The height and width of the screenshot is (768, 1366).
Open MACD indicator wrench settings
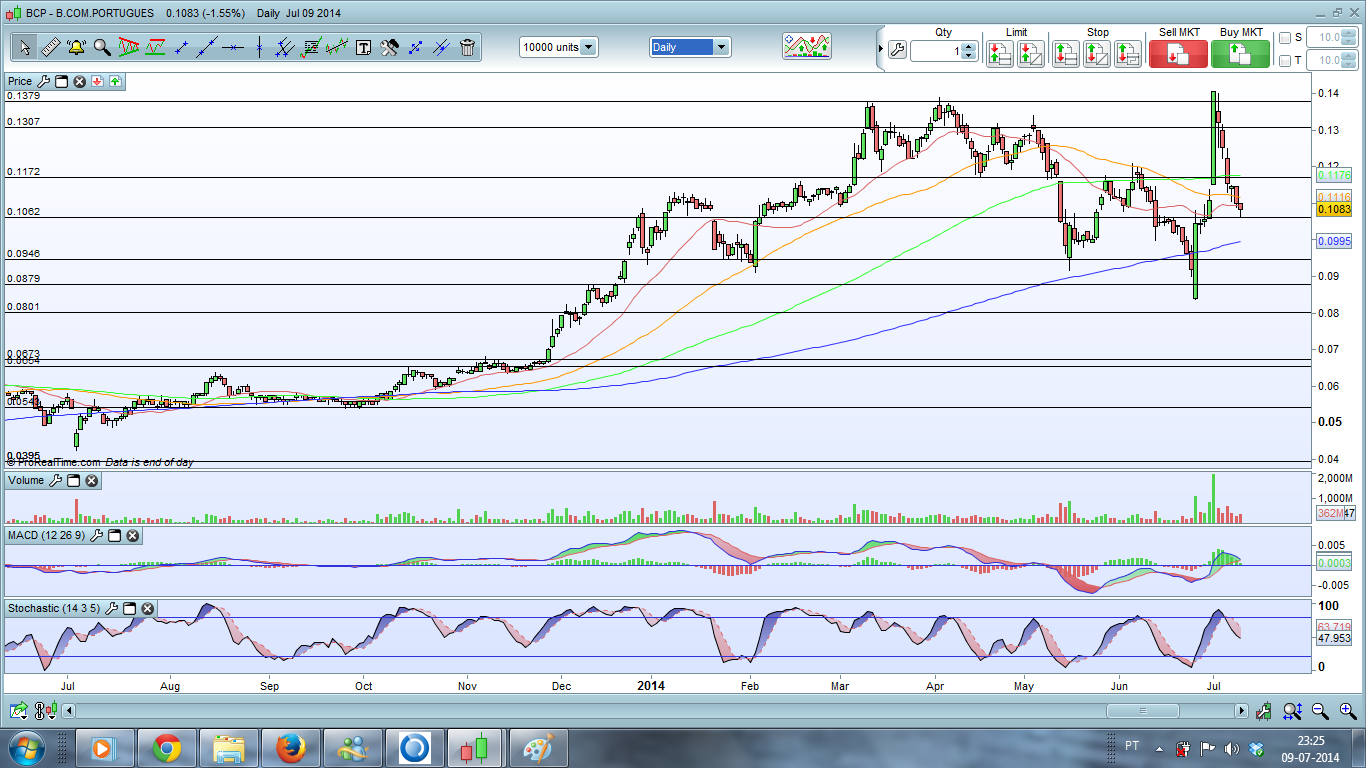(x=97, y=536)
